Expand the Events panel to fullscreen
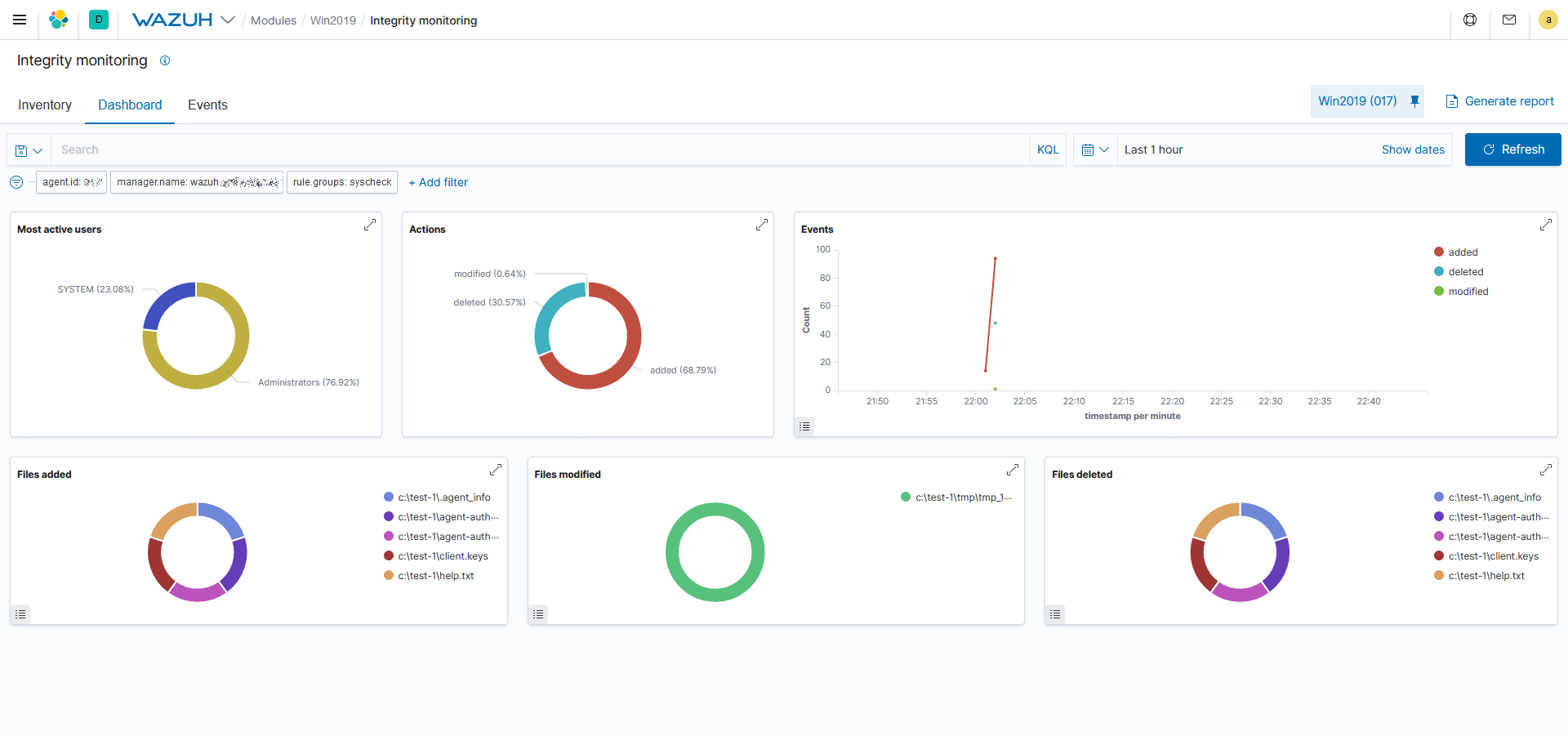Screen dimensions: 1568x736 (1546, 225)
